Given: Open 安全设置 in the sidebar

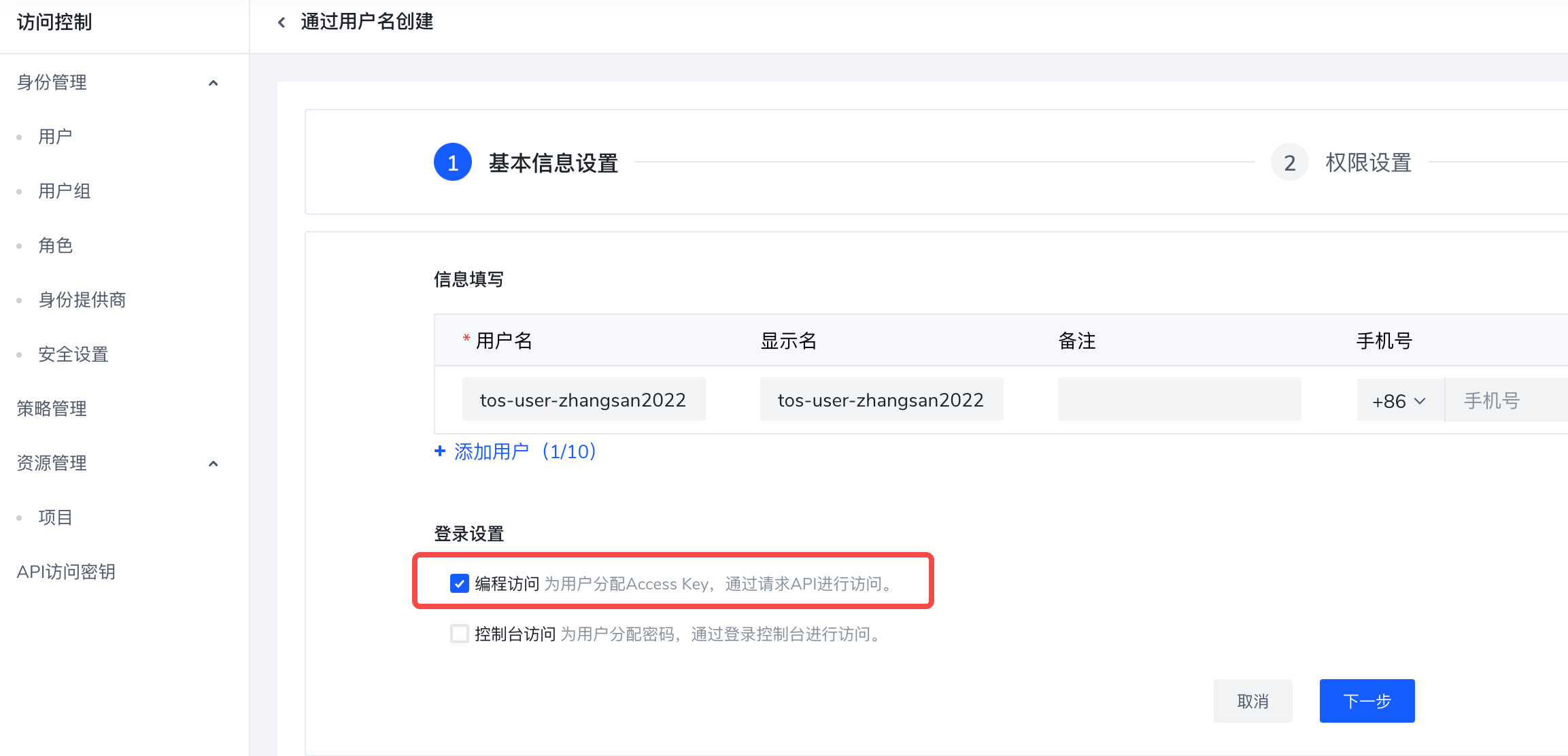Looking at the screenshot, I should tap(73, 354).
